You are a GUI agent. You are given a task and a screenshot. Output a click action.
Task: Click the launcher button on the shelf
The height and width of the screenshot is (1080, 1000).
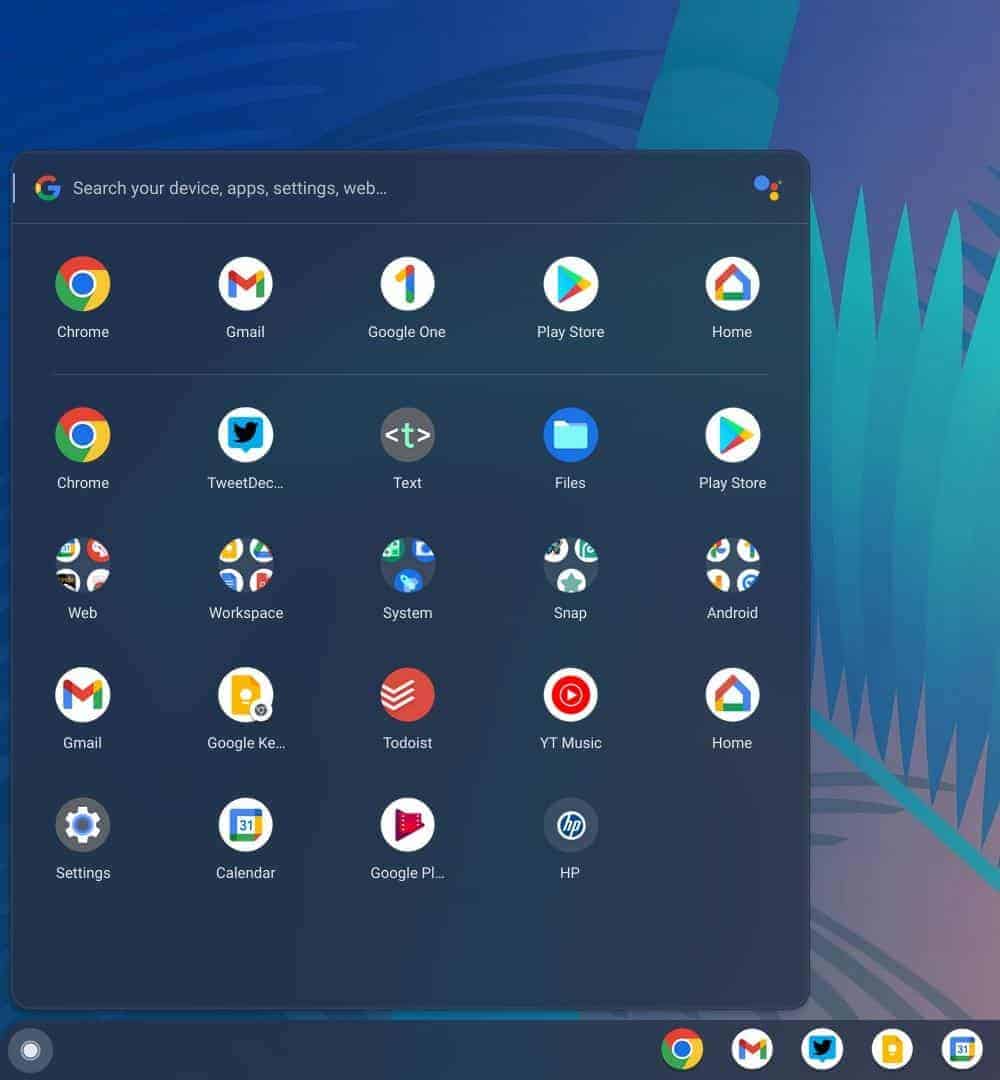point(30,1050)
